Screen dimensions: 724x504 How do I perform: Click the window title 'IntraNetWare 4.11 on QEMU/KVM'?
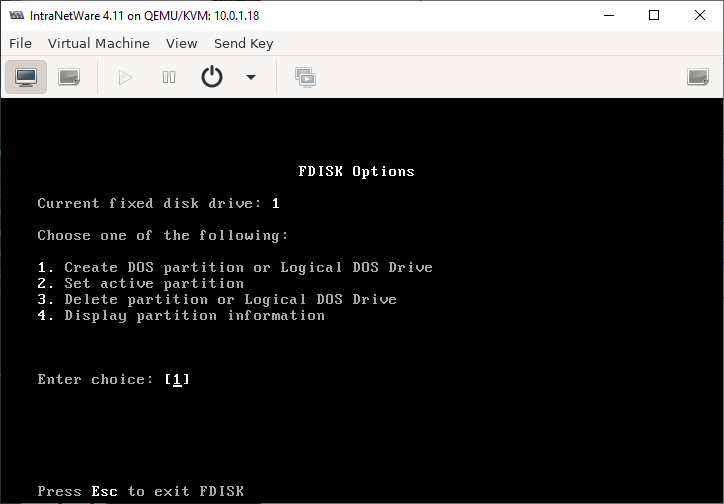[x=145, y=16]
